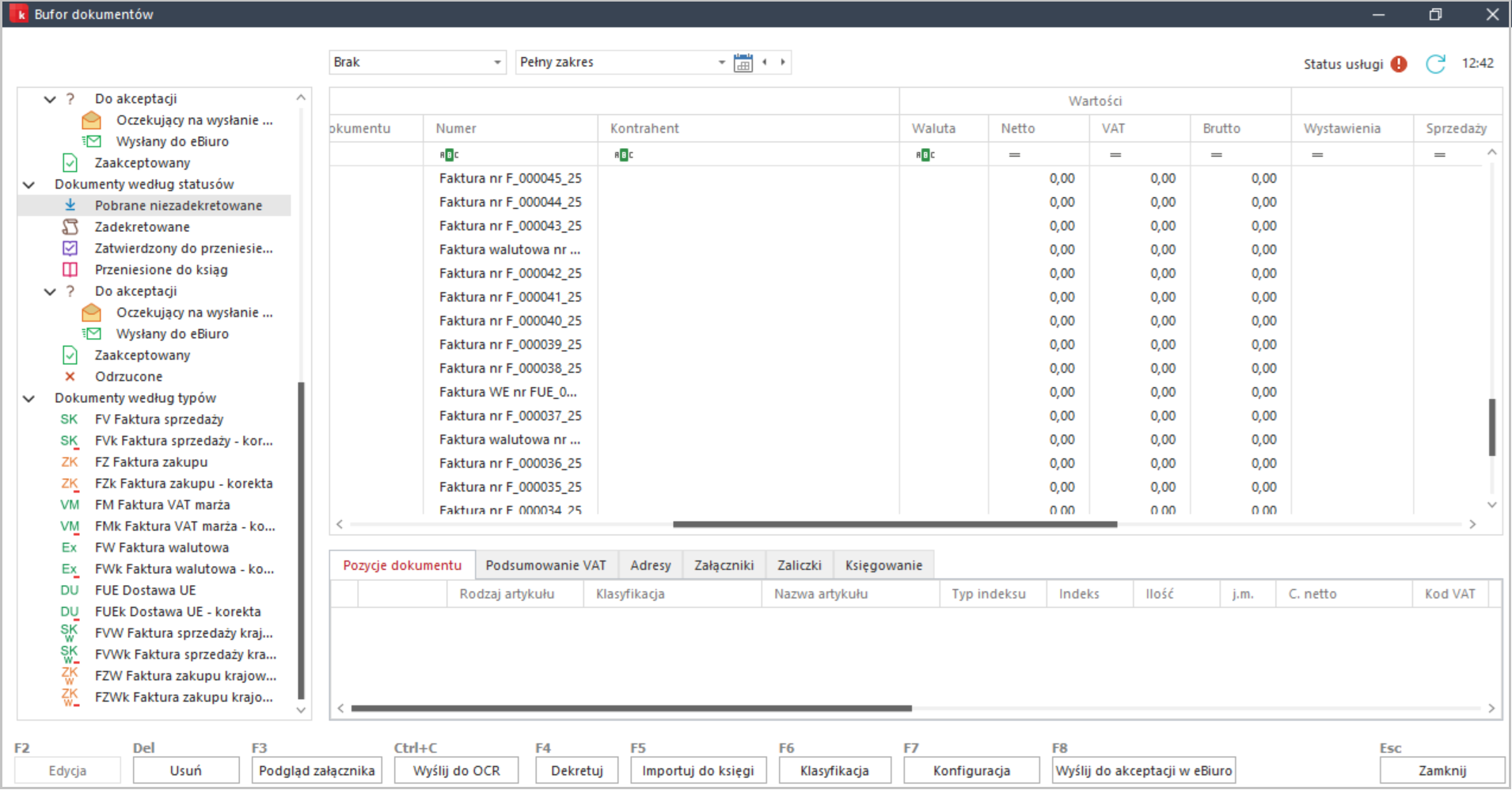
Task: Click the horizontal scrollbar of the documents grid
Action: [x=895, y=524]
